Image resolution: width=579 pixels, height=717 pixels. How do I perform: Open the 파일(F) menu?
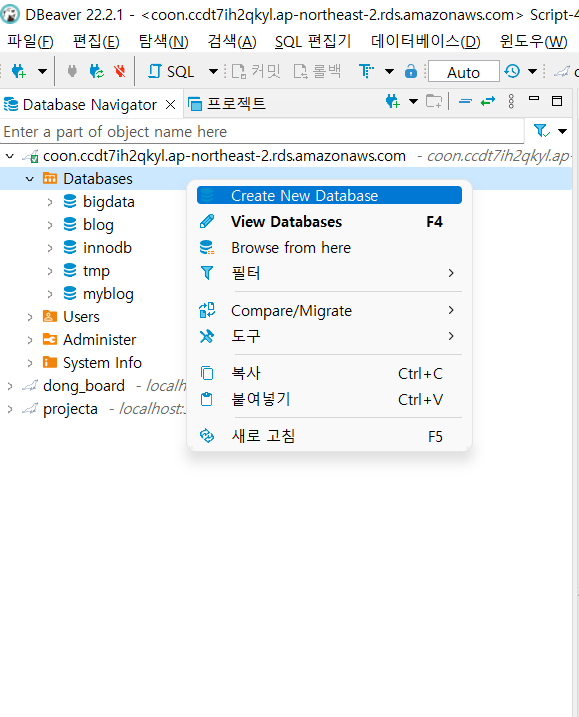(30, 42)
